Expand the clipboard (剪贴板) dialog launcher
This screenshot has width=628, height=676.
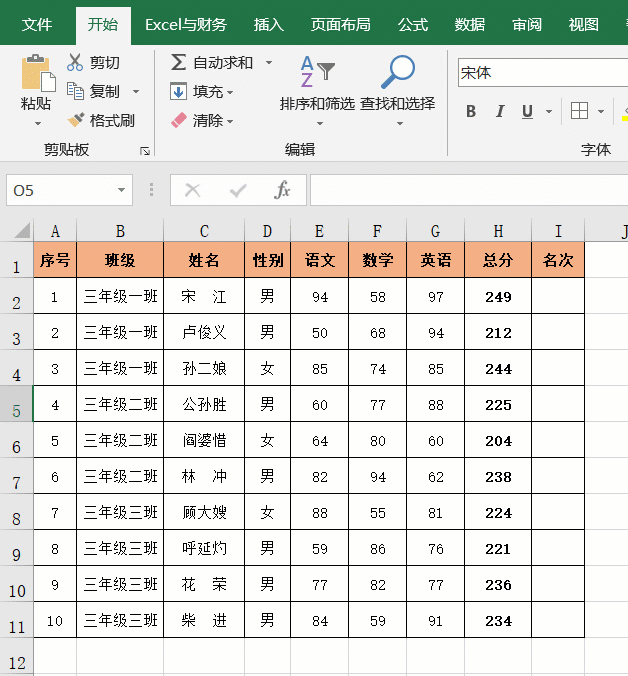pos(145,151)
